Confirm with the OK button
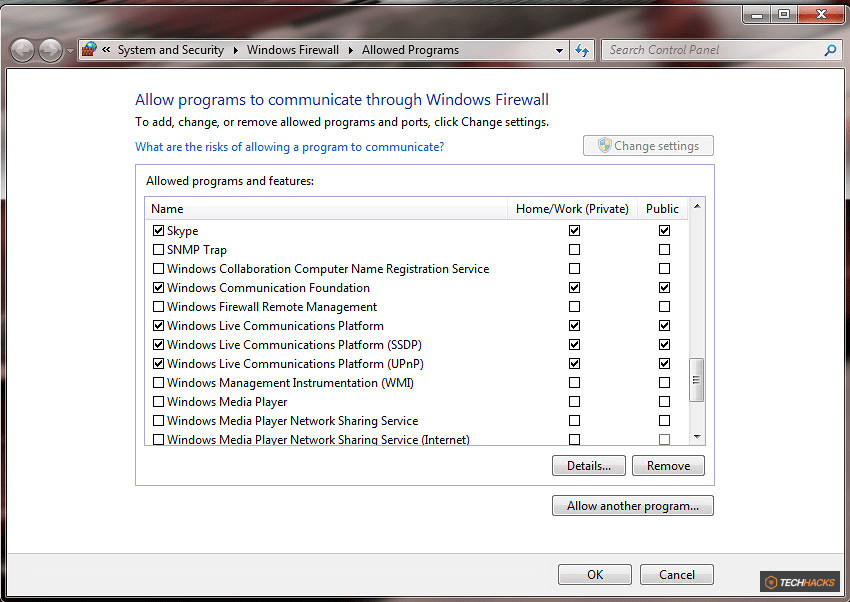The image size is (850, 602). point(595,574)
